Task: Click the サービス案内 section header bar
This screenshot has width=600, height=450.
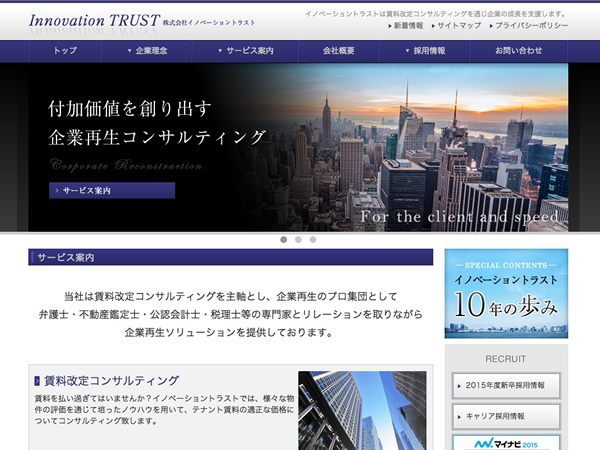Action: coord(231,257)
